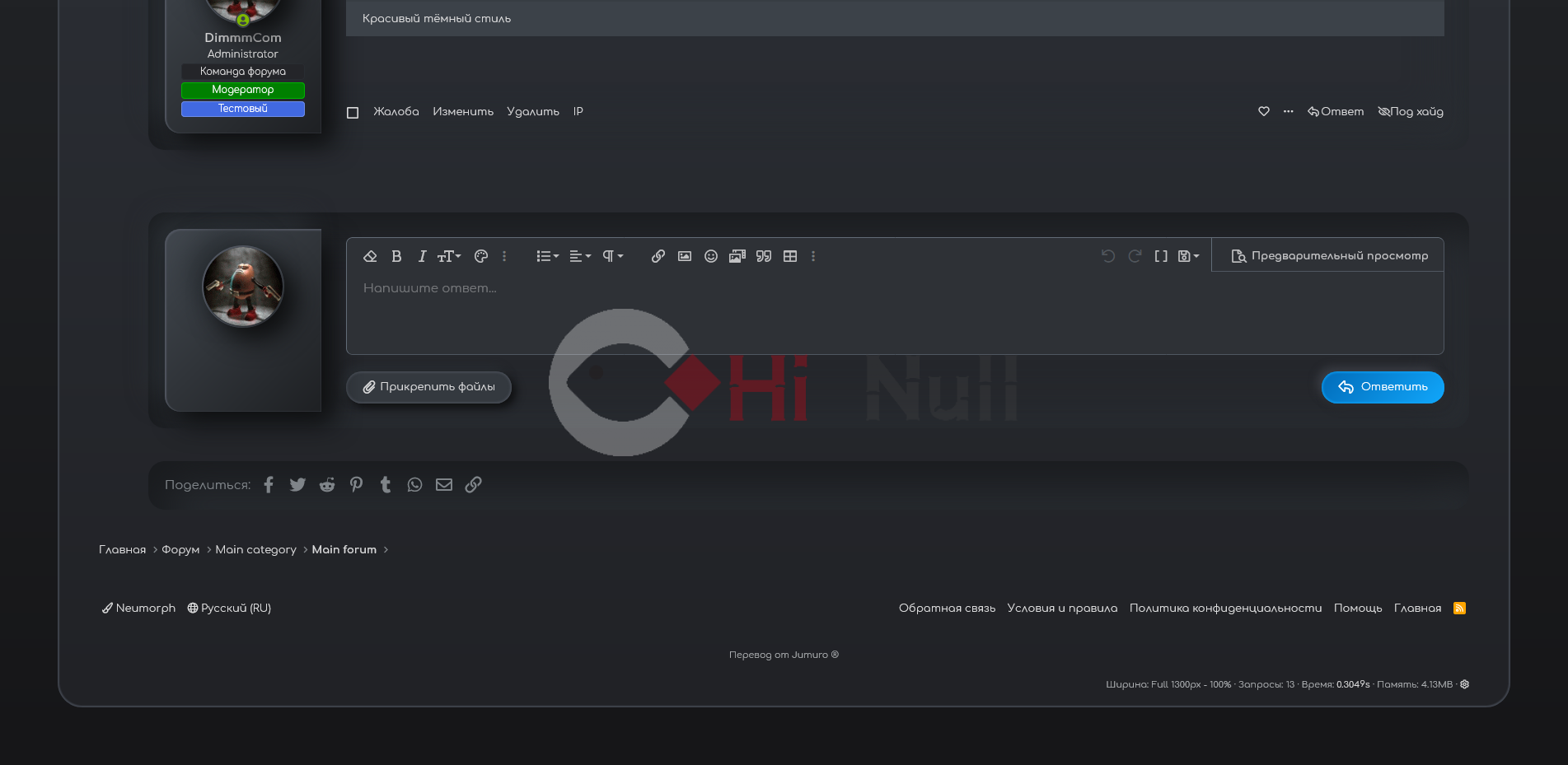
Task: Share the thread on Twitter
Action: (297, 485)
